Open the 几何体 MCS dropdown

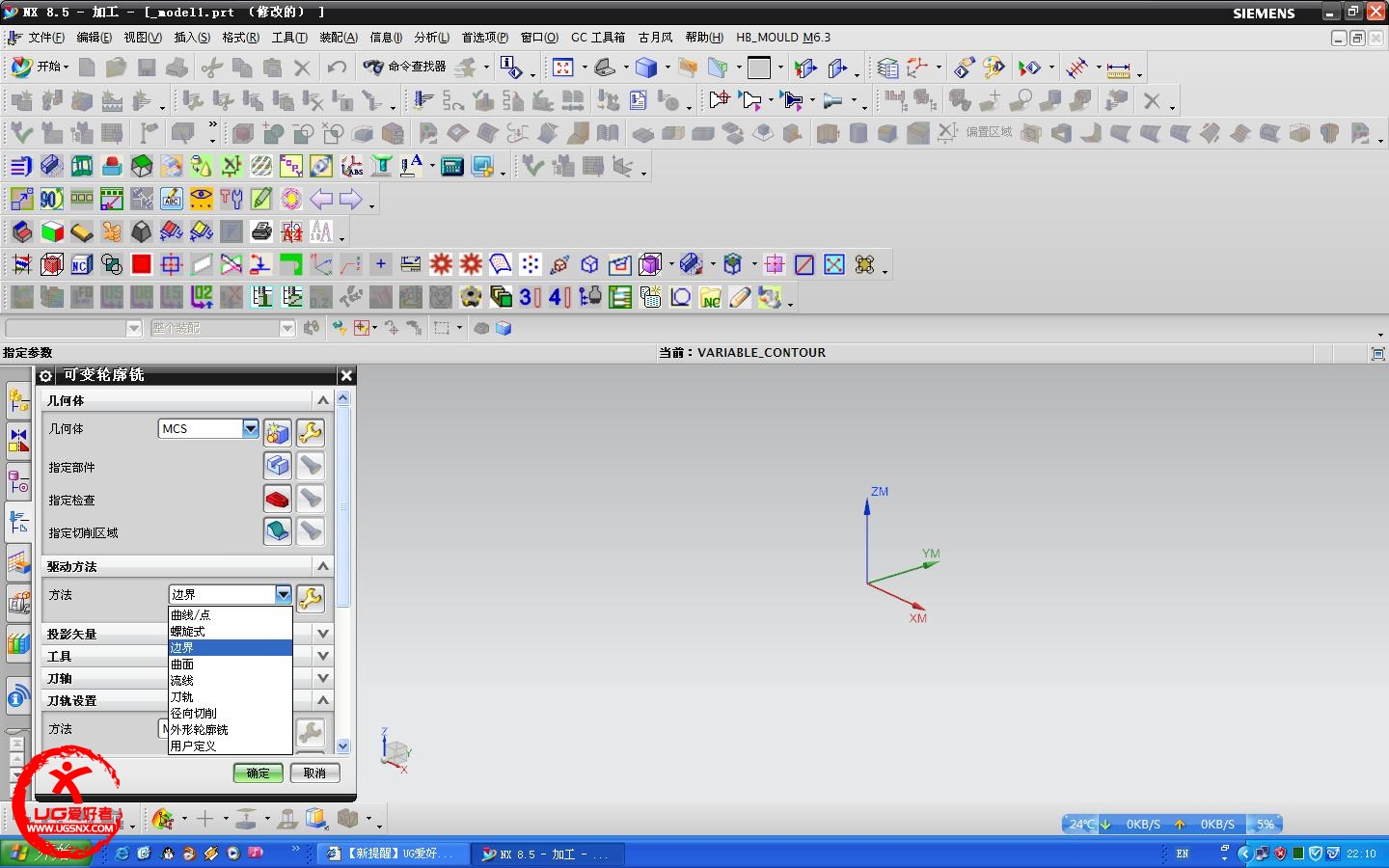251,428
